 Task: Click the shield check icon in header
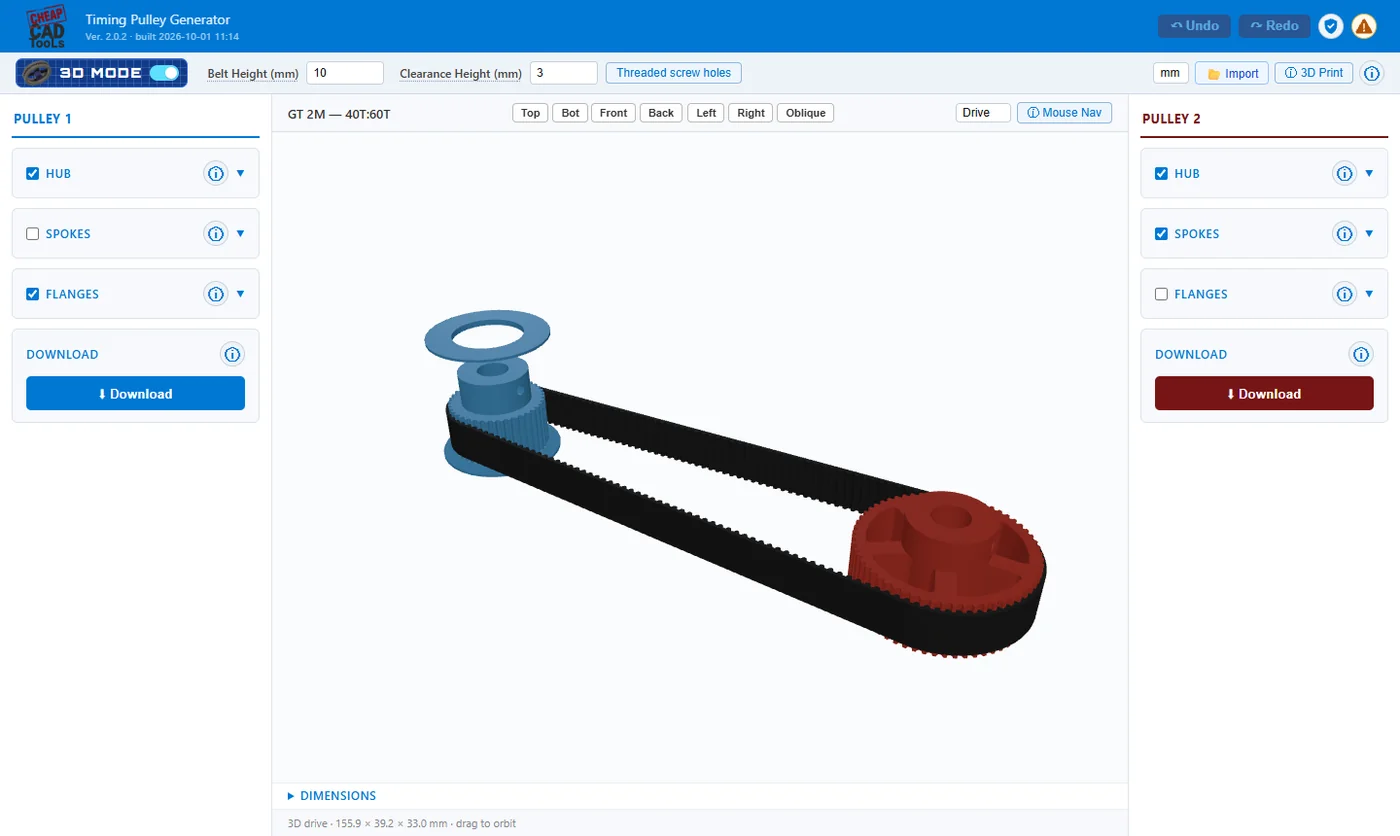tap(1330, 26)
